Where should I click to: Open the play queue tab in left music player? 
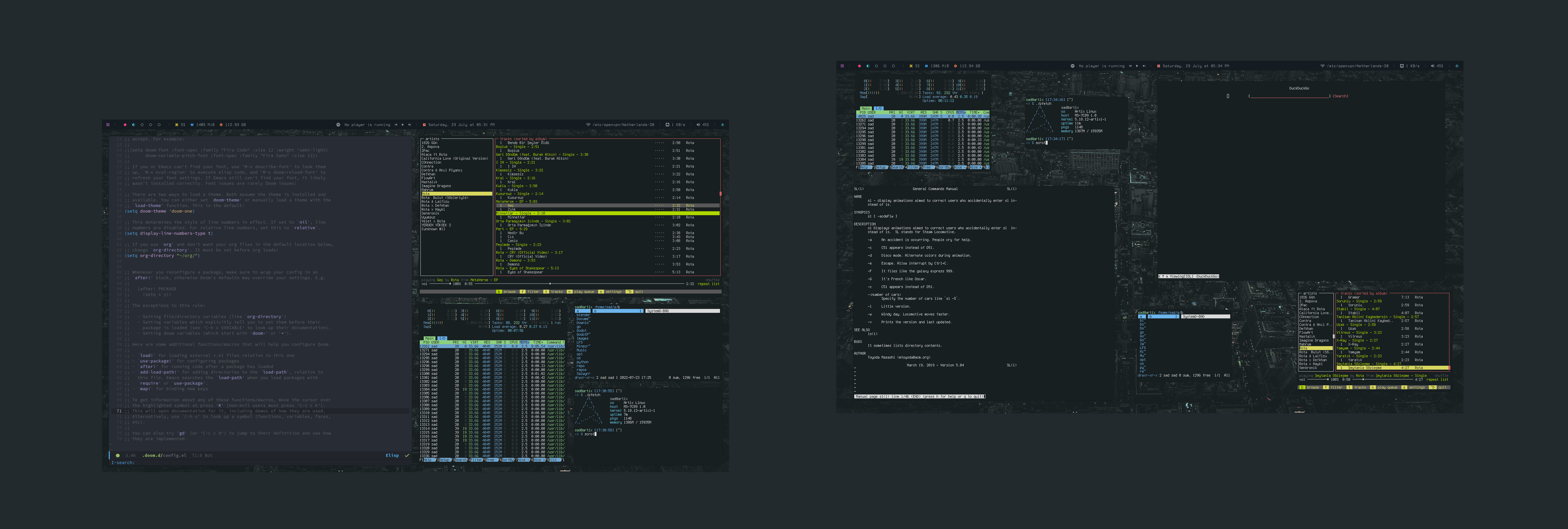pyautogui.click(x=581, y=292)
